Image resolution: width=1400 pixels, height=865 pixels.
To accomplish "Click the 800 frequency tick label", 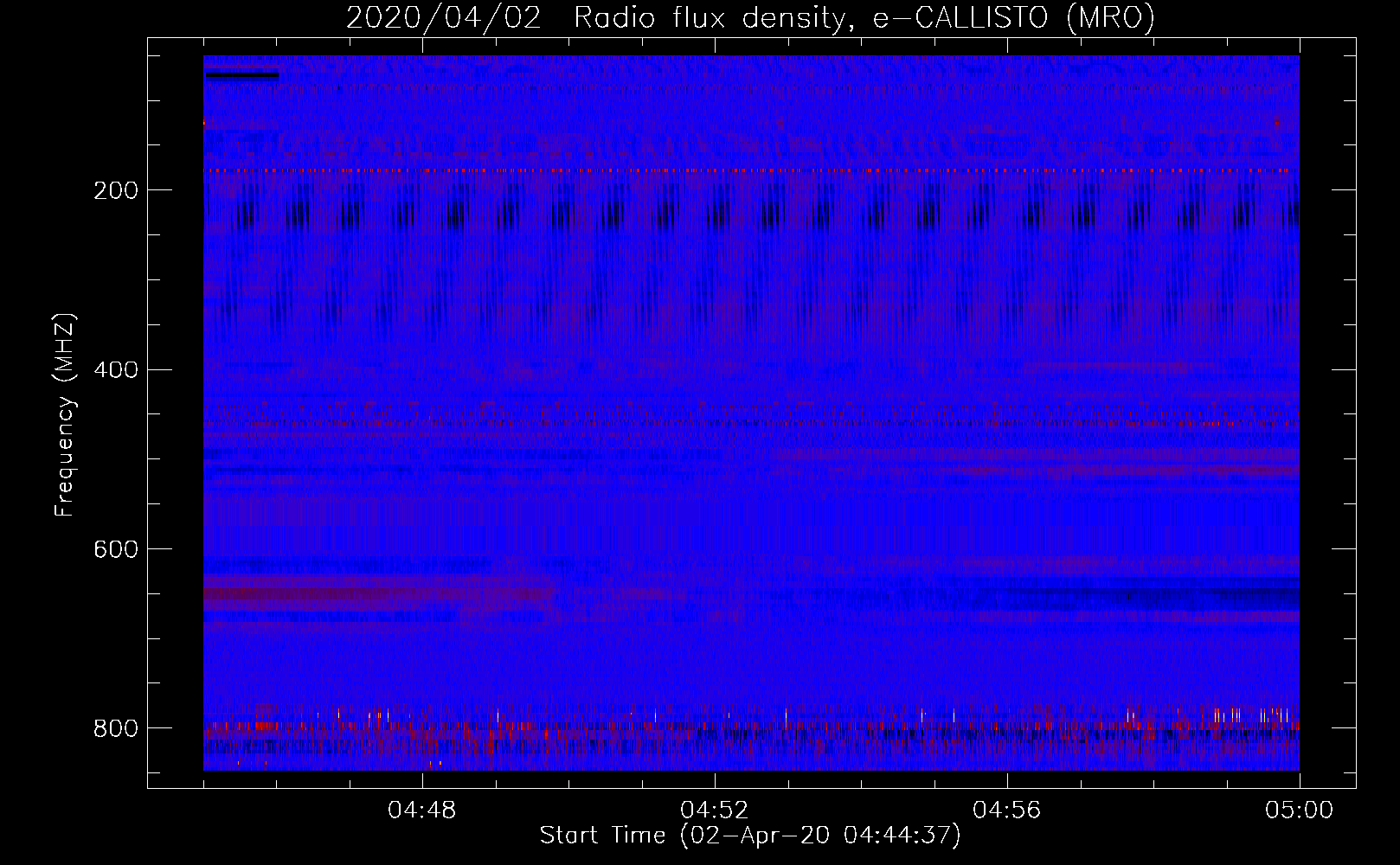I will 115,728.
